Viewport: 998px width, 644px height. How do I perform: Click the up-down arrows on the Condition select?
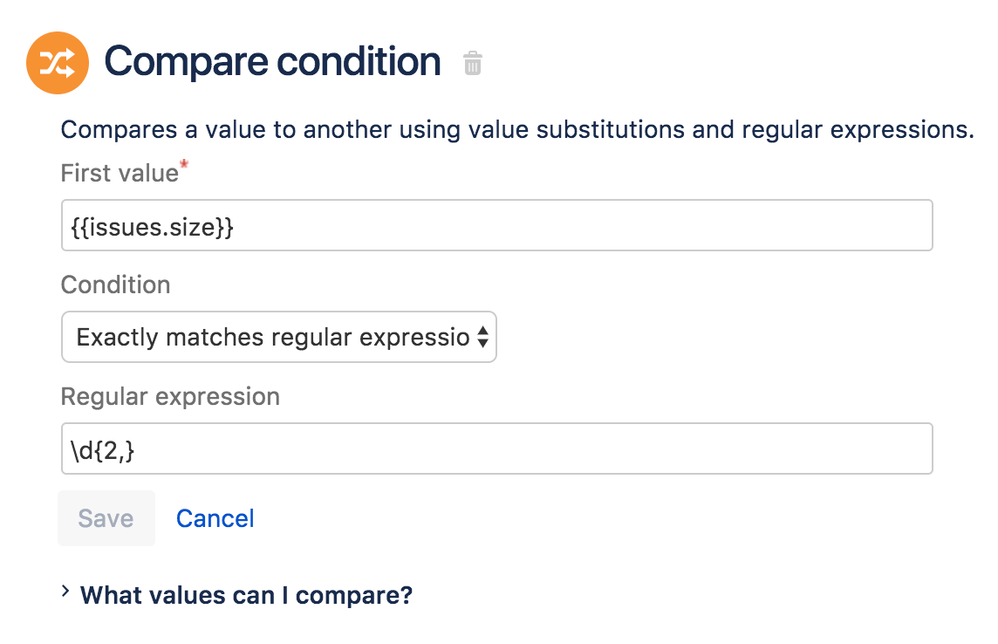point(482,337)
